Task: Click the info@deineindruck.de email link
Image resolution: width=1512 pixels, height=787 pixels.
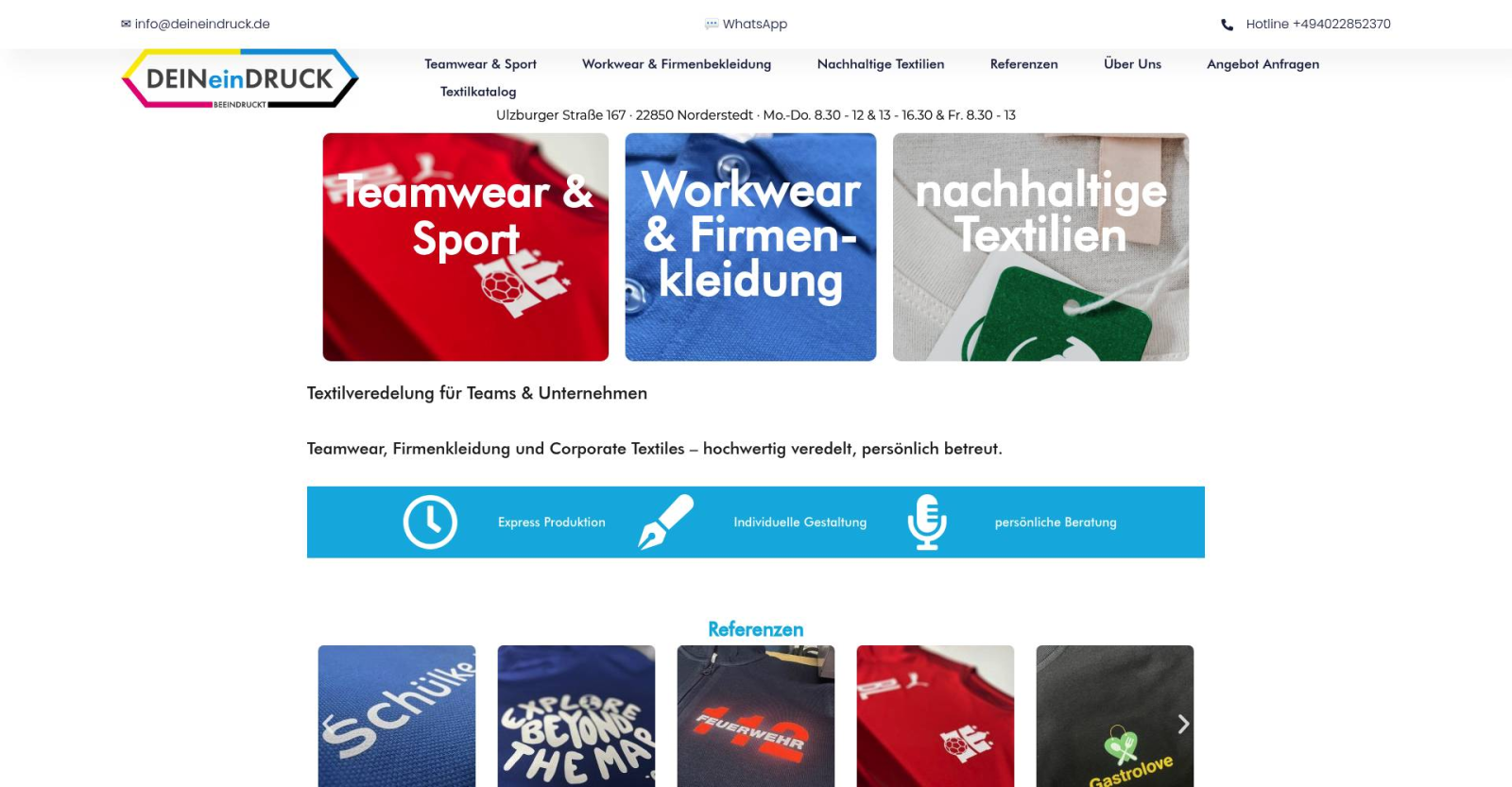Action: 202,24
